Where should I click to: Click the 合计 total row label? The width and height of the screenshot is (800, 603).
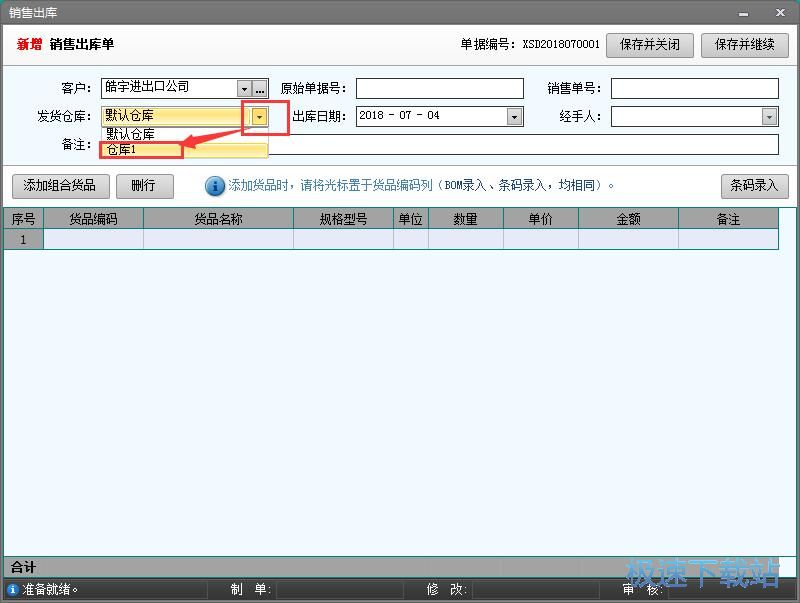point(23,567)
